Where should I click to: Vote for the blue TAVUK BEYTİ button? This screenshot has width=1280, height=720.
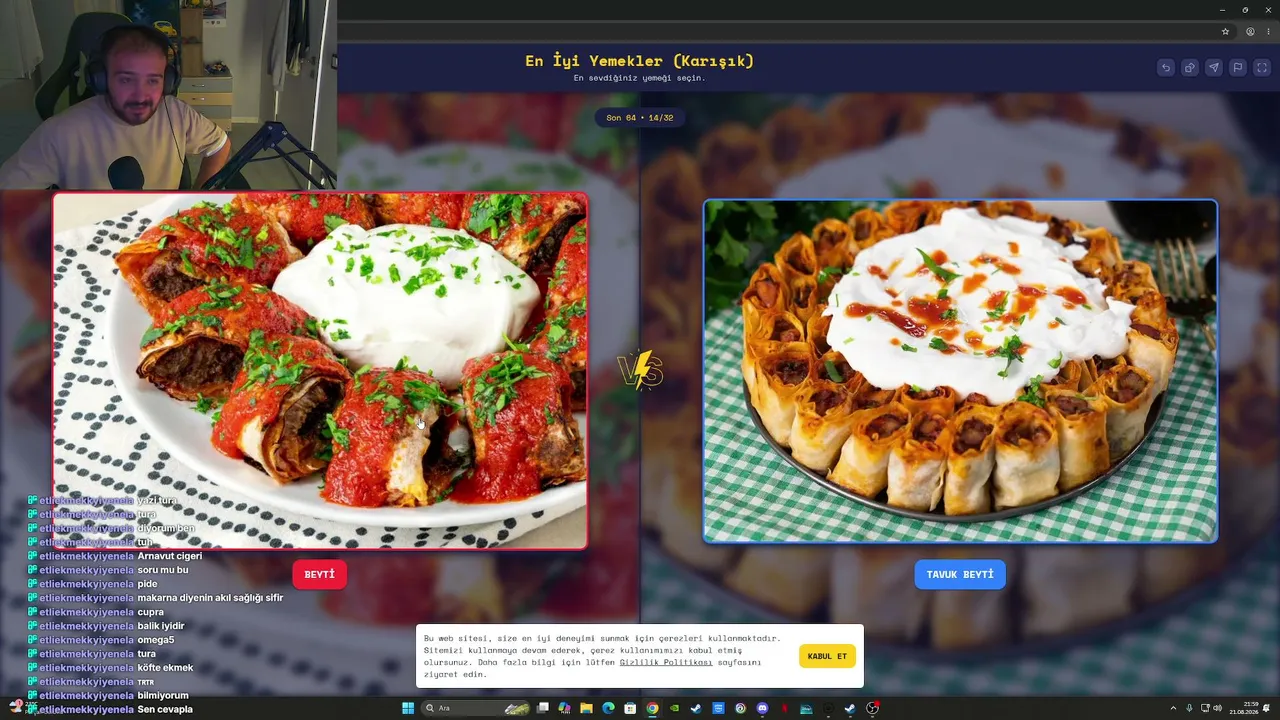pos(960,574)
